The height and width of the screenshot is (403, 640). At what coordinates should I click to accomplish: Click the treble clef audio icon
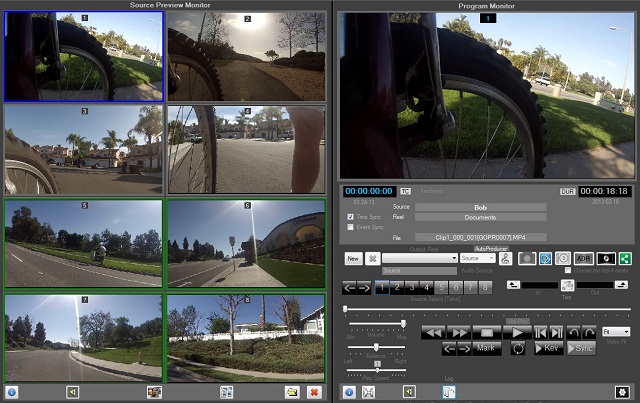[505, 258]
